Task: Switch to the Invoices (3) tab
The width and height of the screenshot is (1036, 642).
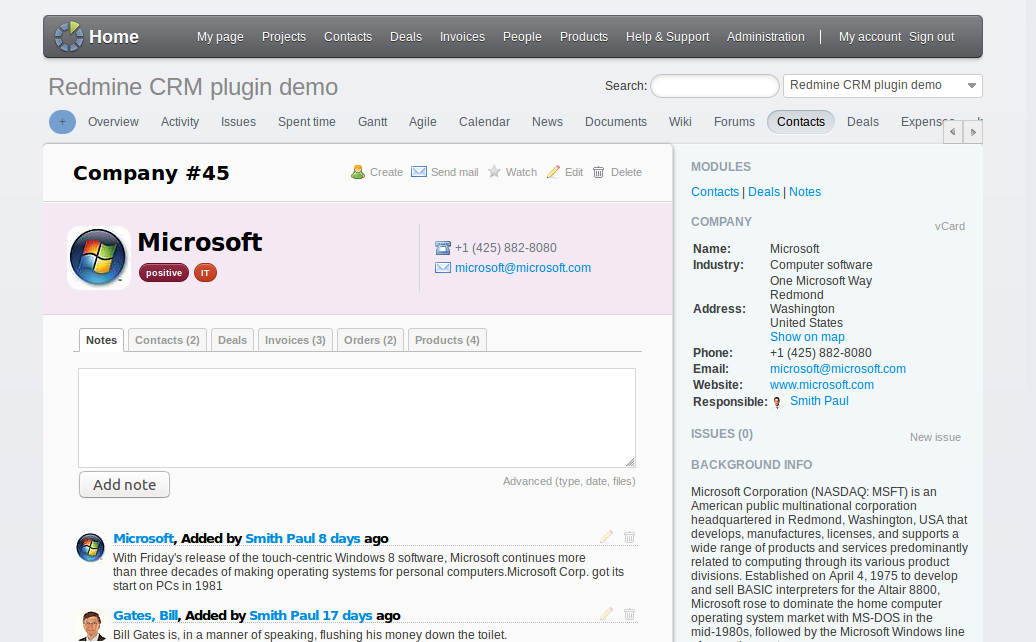Action: [x=294, y=340]
